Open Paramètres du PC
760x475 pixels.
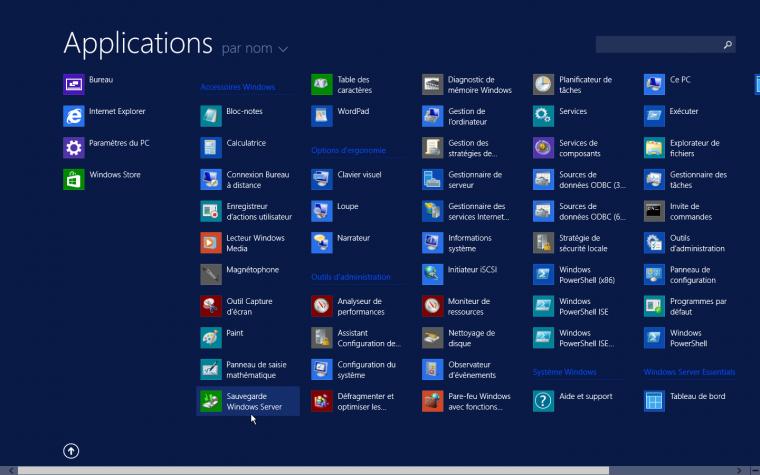(74, 148)
